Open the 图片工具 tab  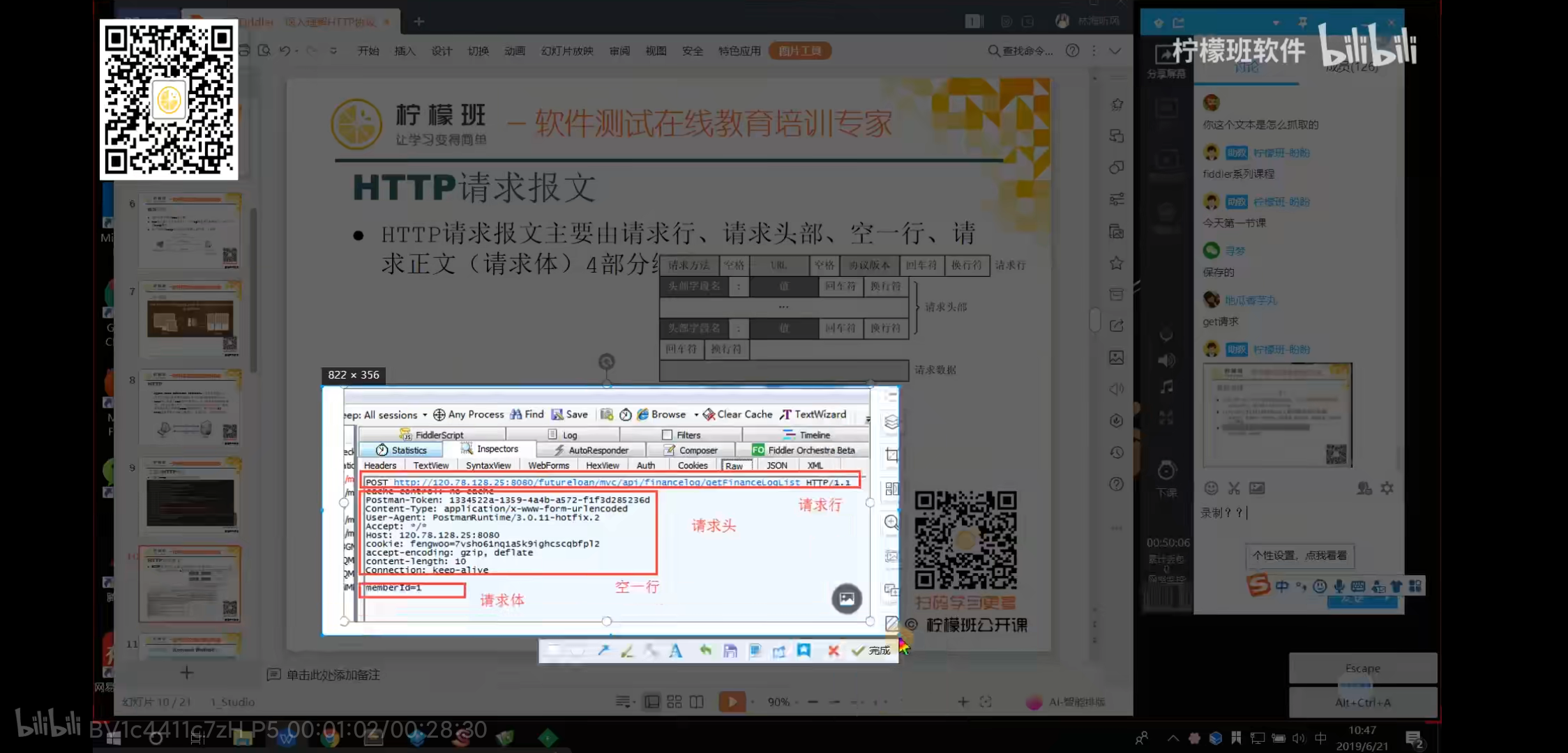click(800, 50)
